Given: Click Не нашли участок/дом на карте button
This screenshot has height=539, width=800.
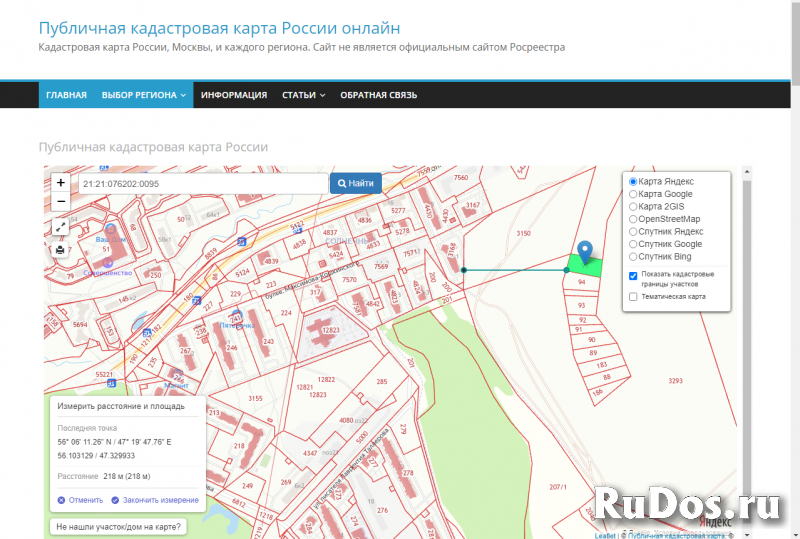Looking at the screenshot, I should click(118, 527).
